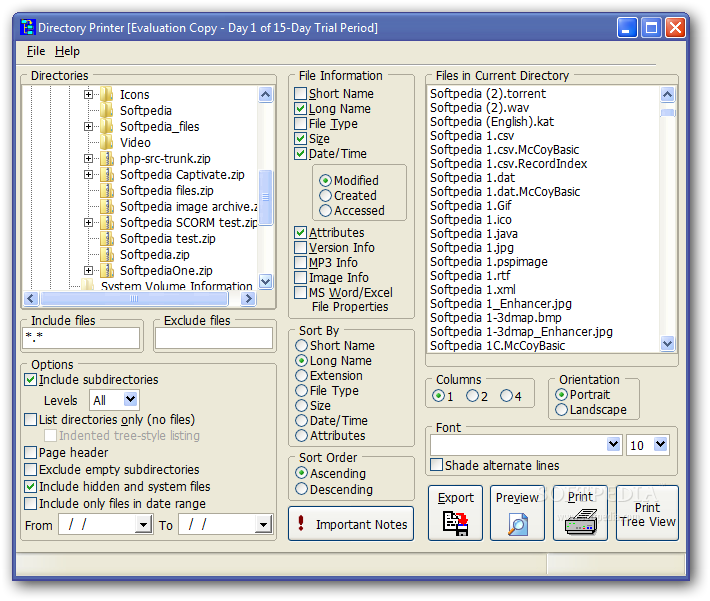Expand the Softpedia_files tree node
The image size is (710, 601).
pos(88,126)
